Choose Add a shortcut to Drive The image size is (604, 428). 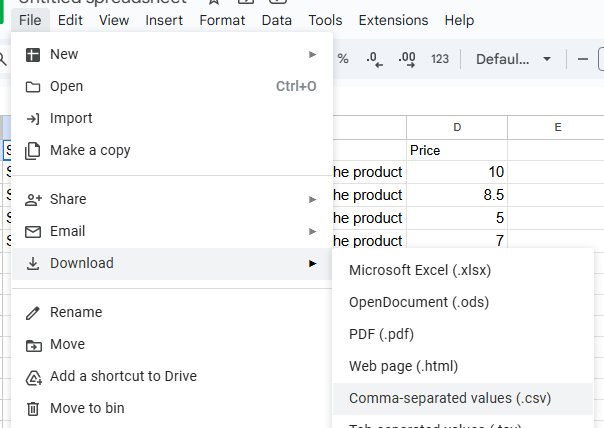(x=172, y=376)
